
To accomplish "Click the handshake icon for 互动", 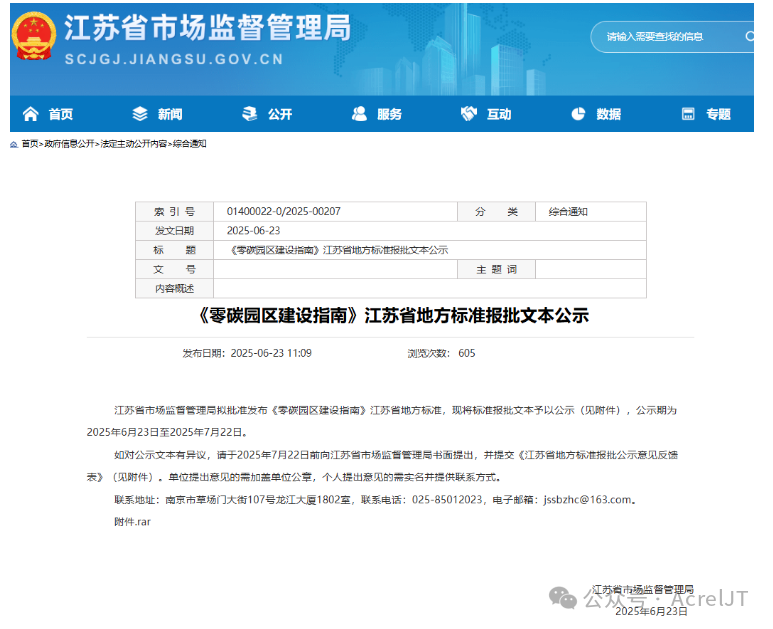I will click(469, 114).
